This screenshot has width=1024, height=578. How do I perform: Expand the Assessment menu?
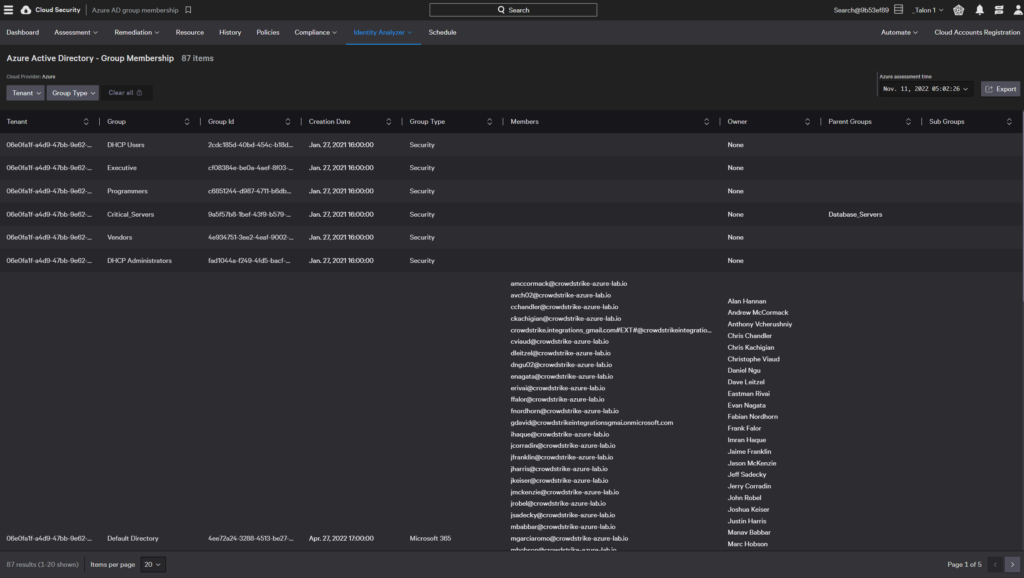(76, 32)
